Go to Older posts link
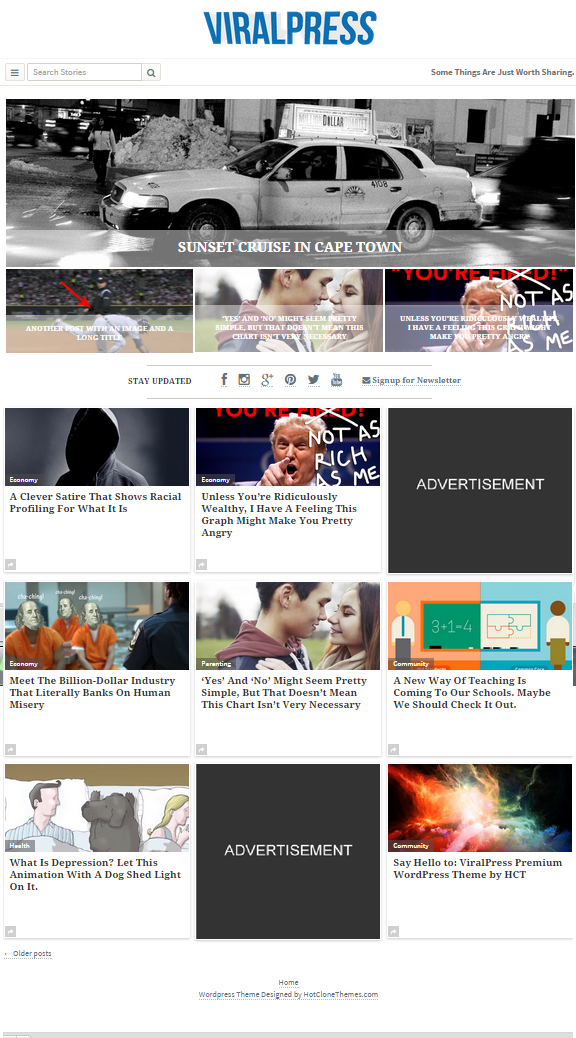The image size is (576, 1038). click(x=28, y=953)
